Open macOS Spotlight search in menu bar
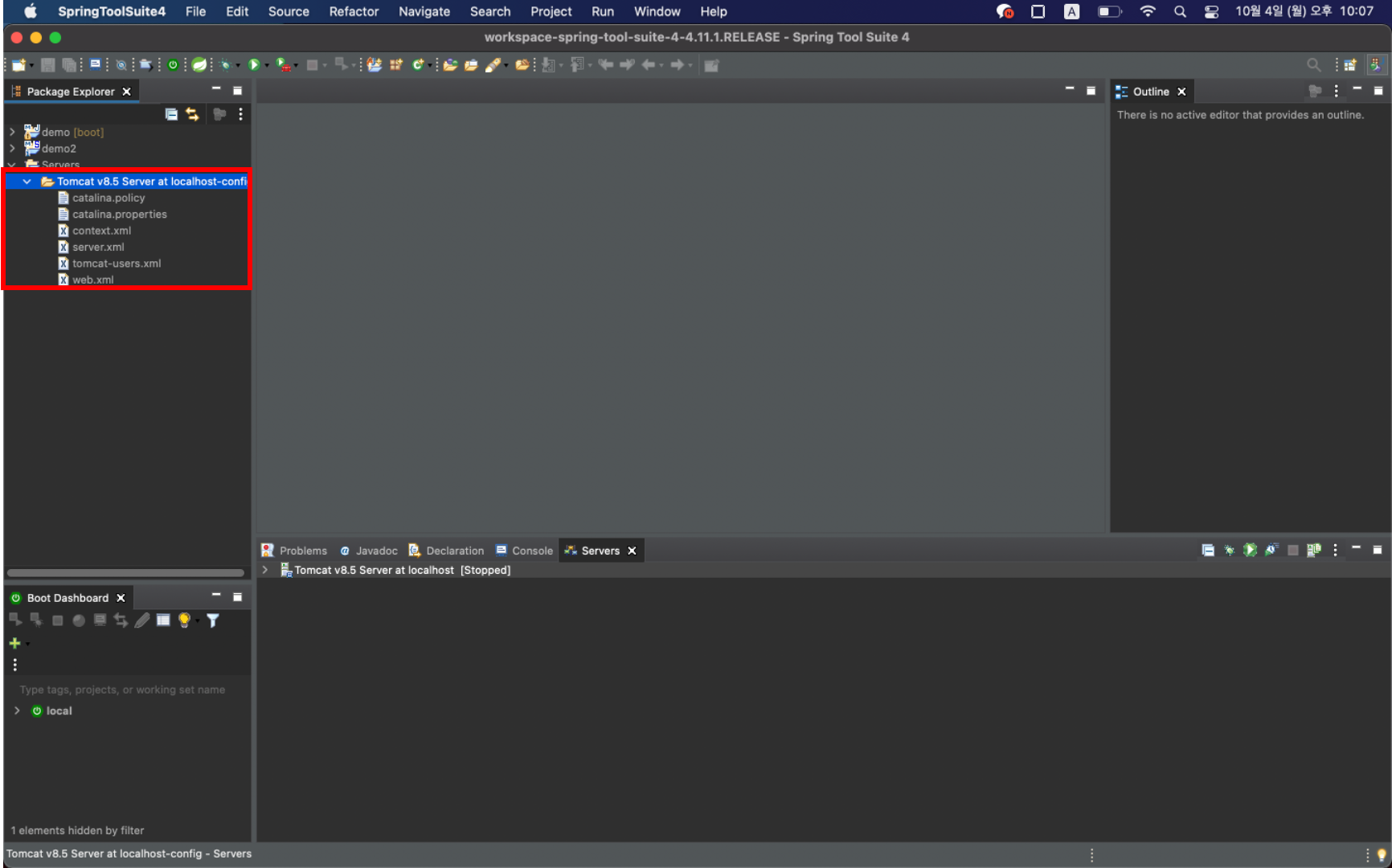The width and height of the screenshot is (1392, 868). coord(1179,11)
